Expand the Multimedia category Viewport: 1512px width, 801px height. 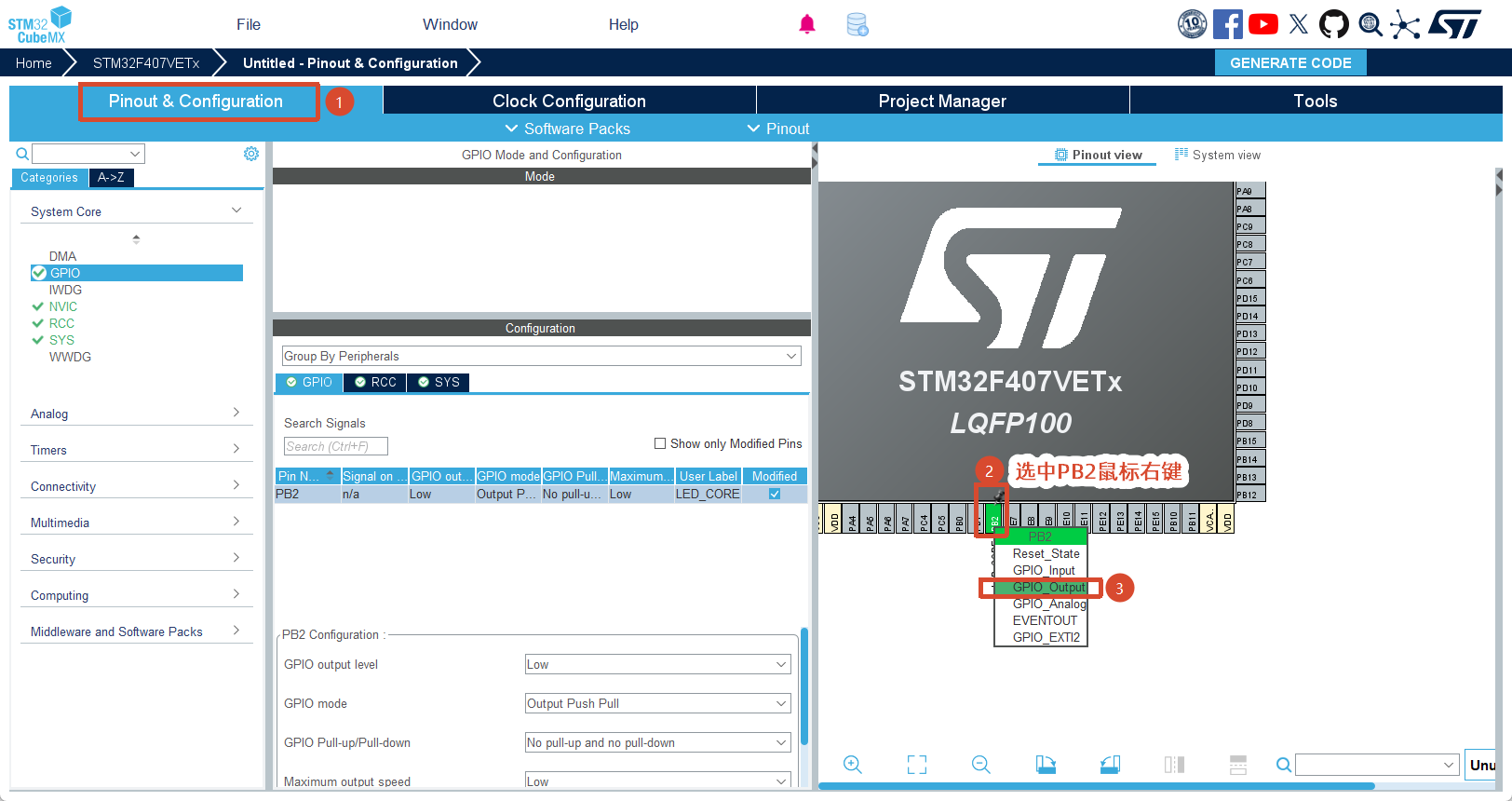pos(236,522)
